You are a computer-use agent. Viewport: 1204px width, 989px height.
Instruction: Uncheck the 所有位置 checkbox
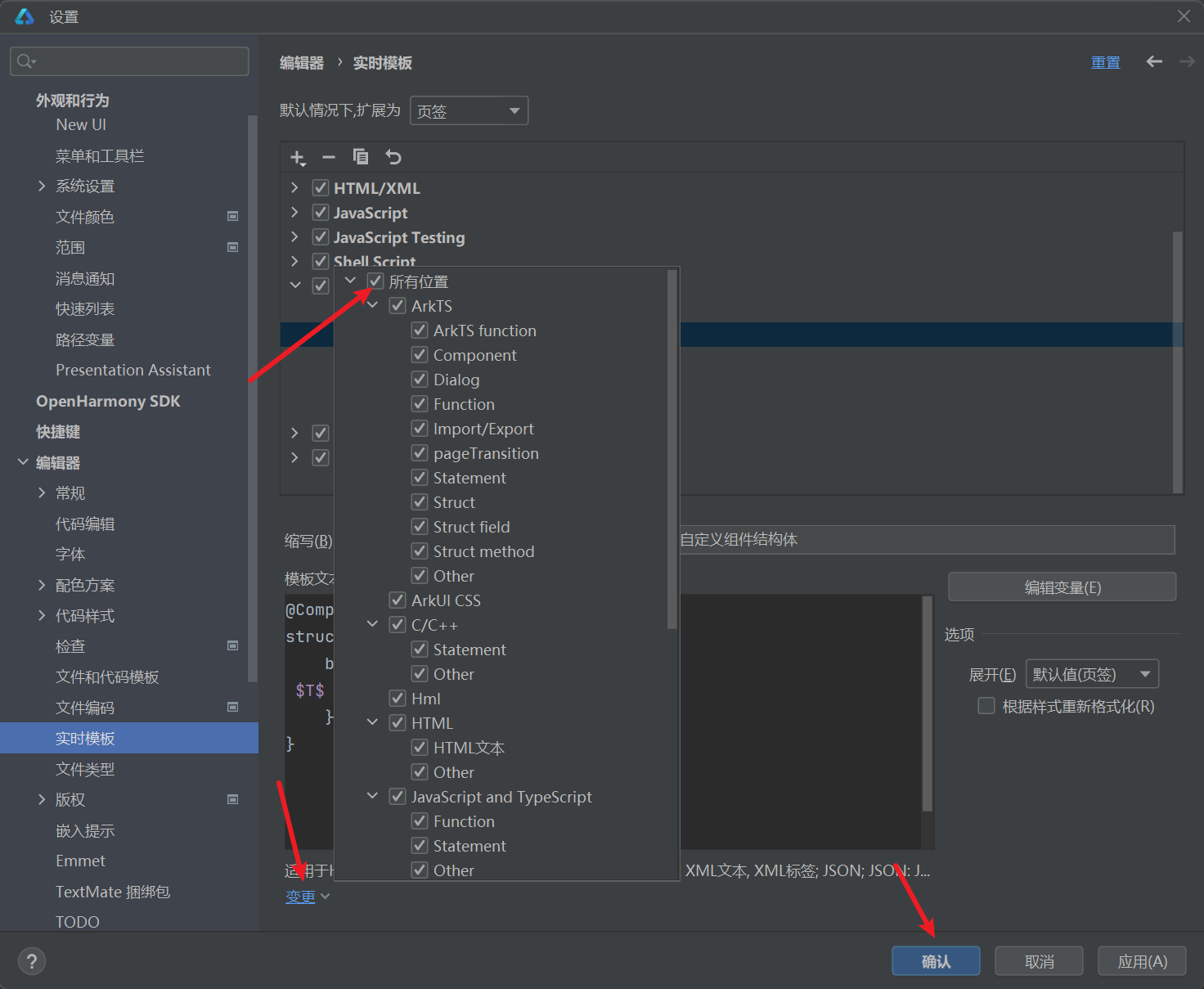pos(375,281)
